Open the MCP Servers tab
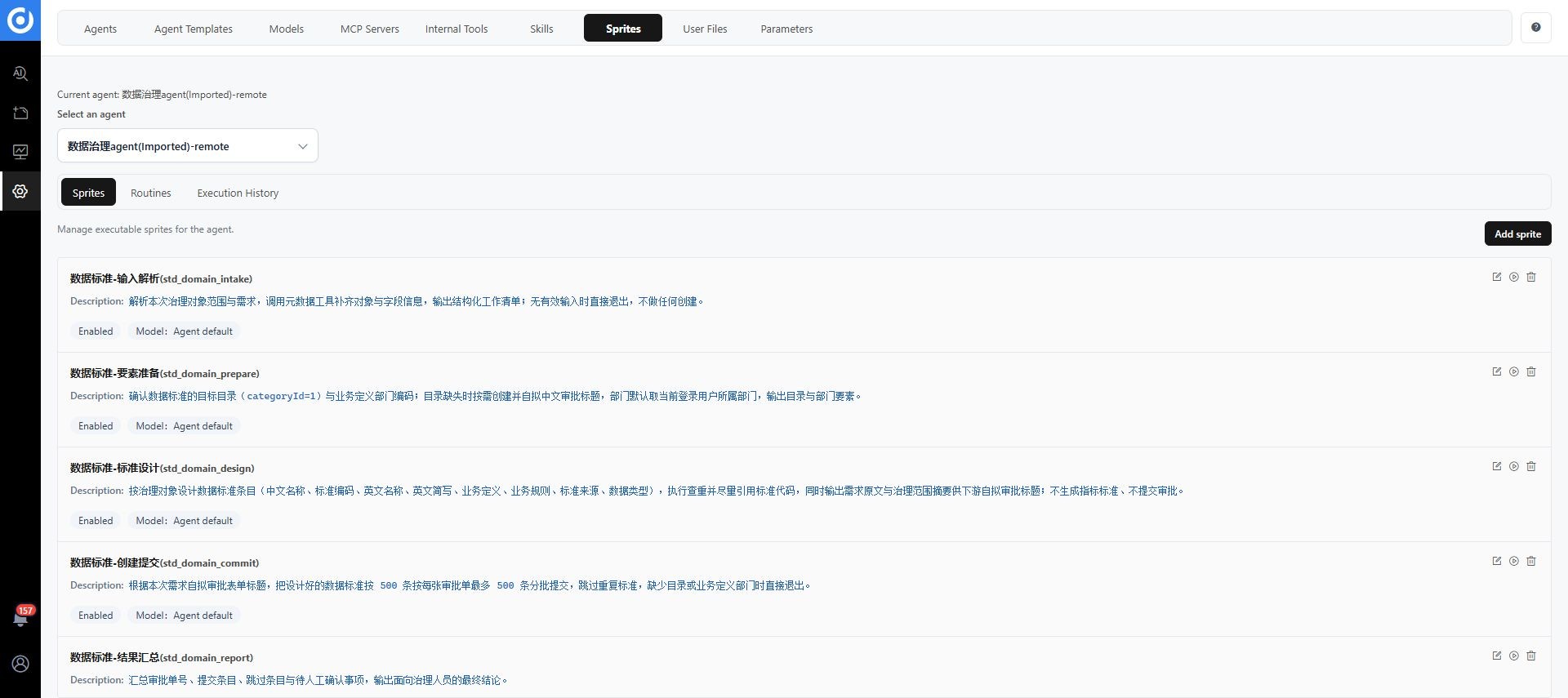This screenshot has height=698, width=1568. click(x=370, y=29)
